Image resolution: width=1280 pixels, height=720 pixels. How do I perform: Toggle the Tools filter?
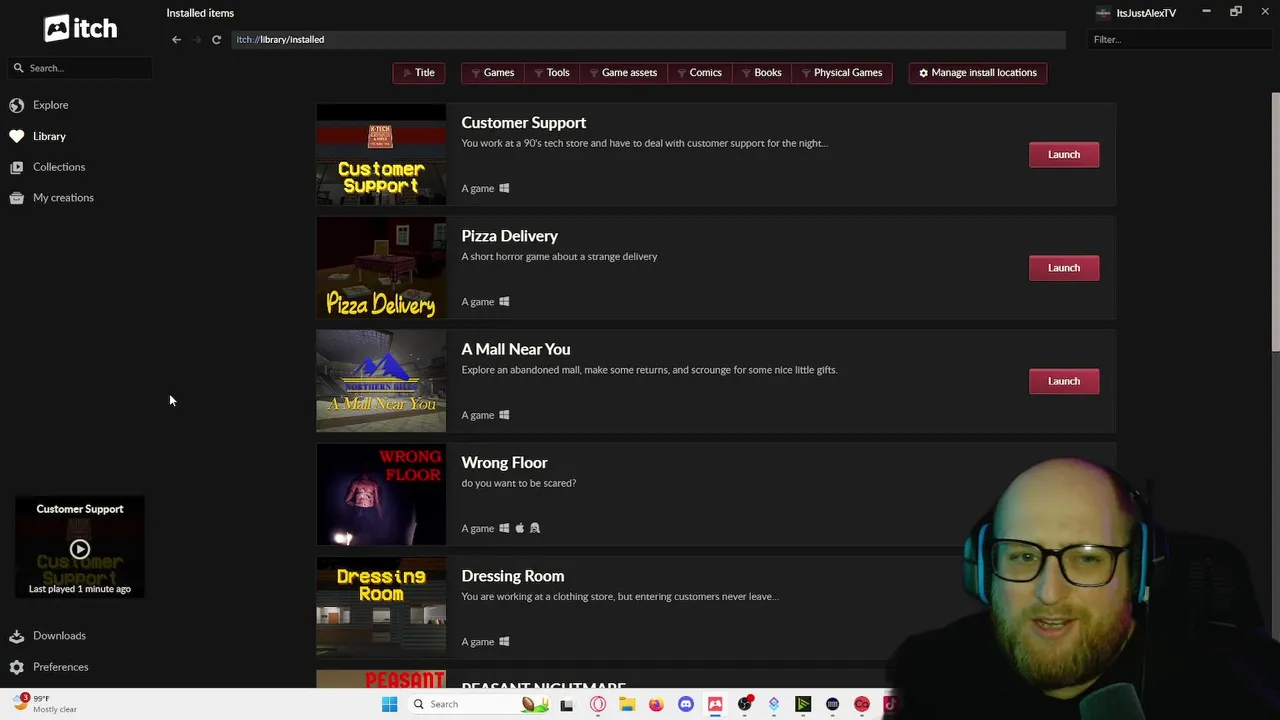(551, 73)
